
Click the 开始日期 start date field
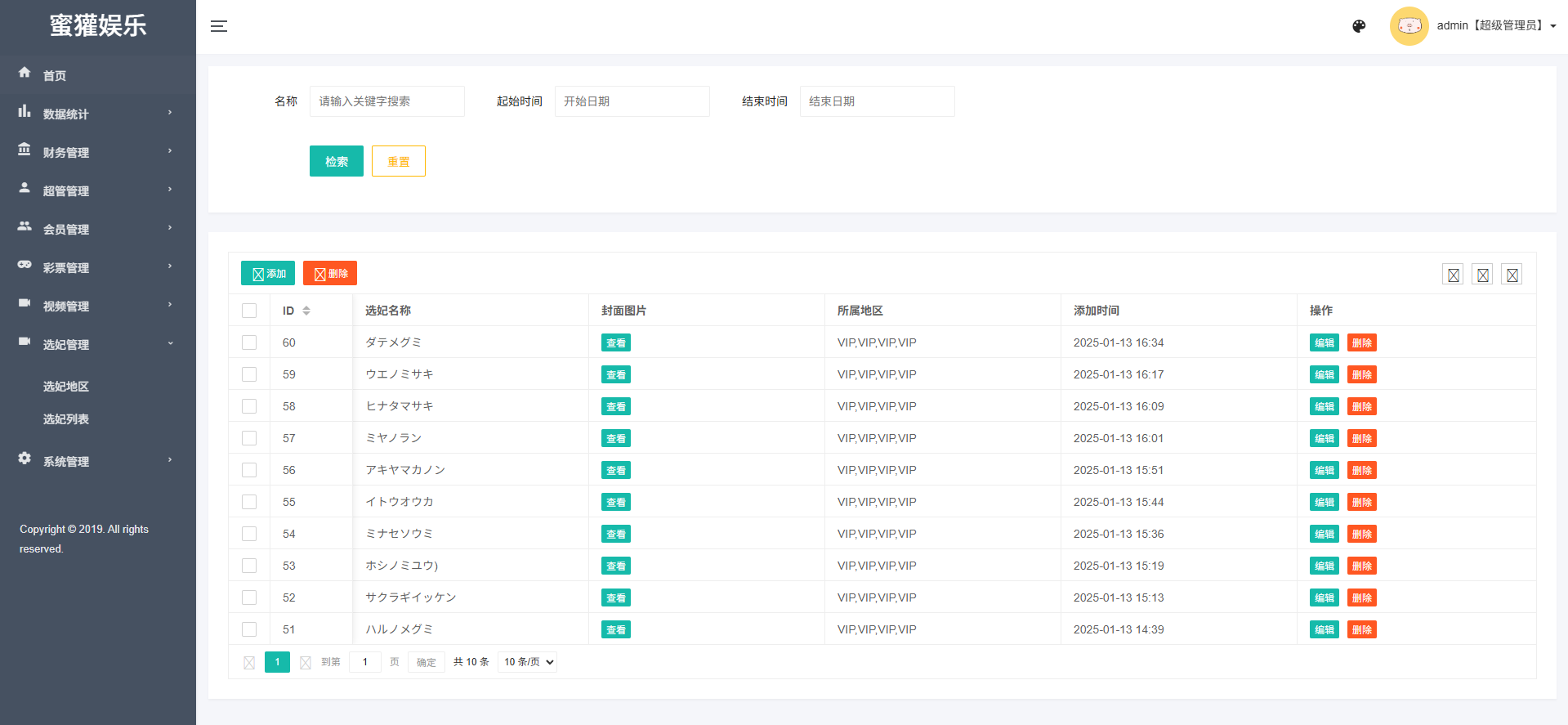coord(632,101)
